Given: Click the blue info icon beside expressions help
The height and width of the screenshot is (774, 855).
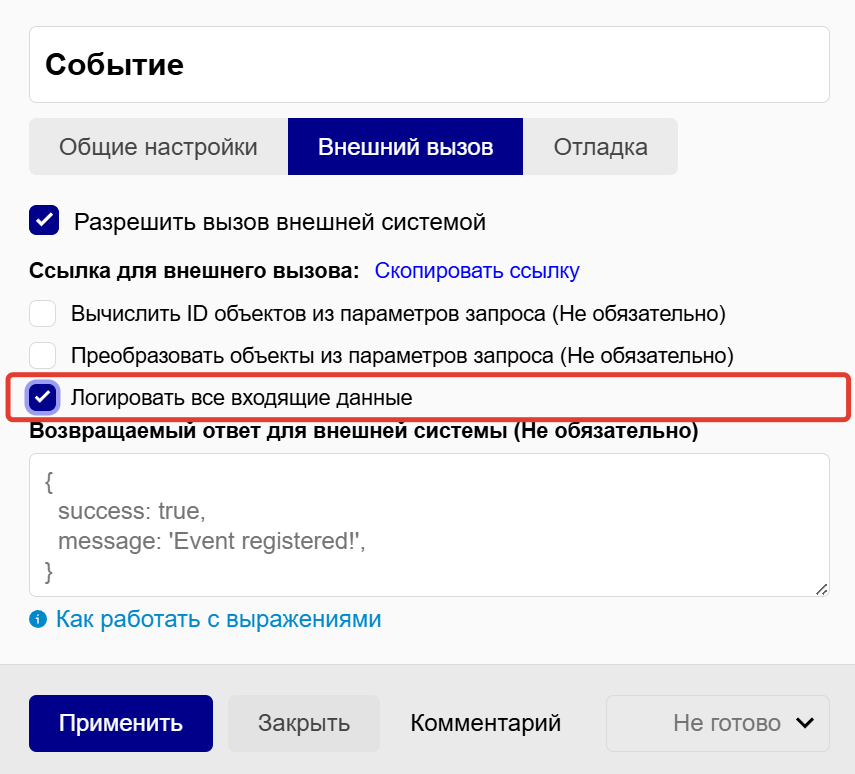Looking at the screenshot, I should 38,619.
